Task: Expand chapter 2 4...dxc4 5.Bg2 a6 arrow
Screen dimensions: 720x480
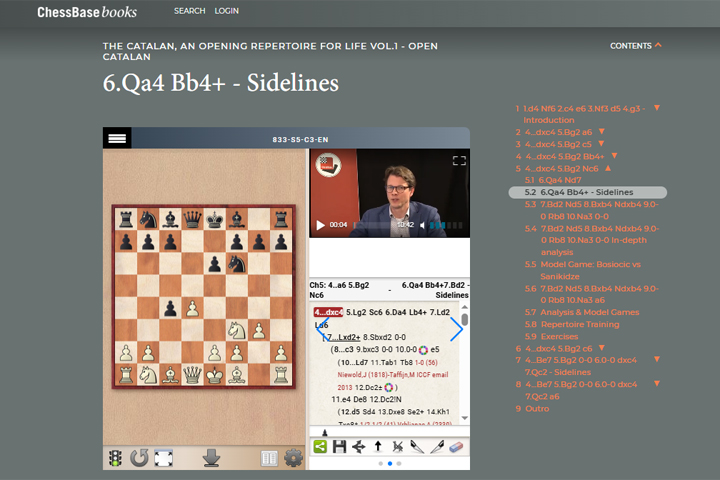Action: click(602, 131)
